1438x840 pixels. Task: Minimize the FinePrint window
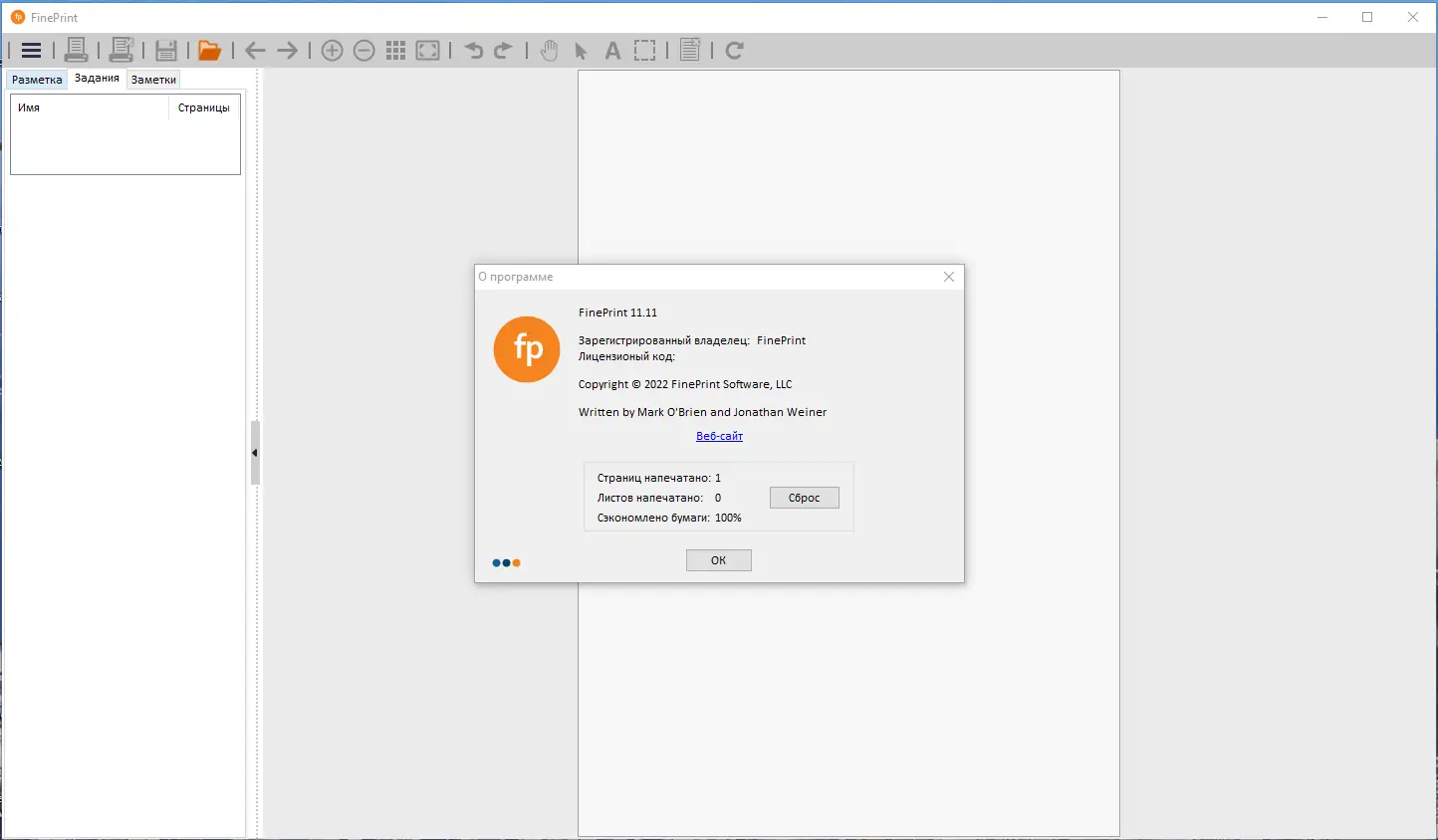[1322, 17]
